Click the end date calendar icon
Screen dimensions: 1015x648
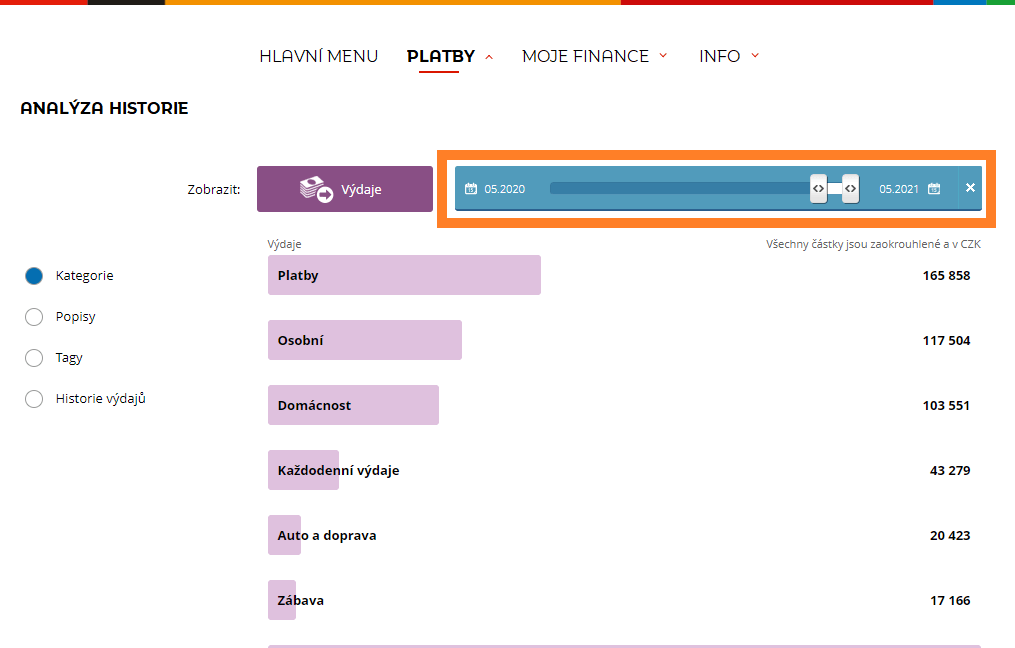pos(933,189)
